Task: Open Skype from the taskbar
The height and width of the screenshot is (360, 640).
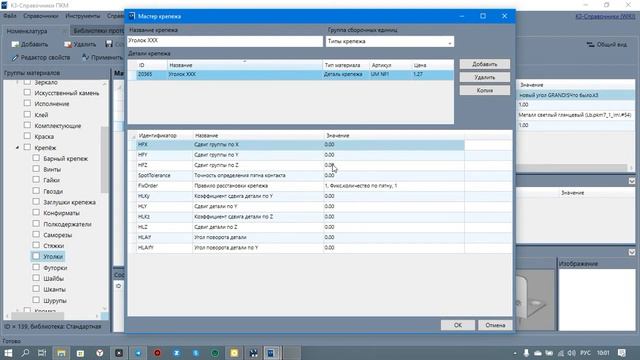Action: point(196,353)
